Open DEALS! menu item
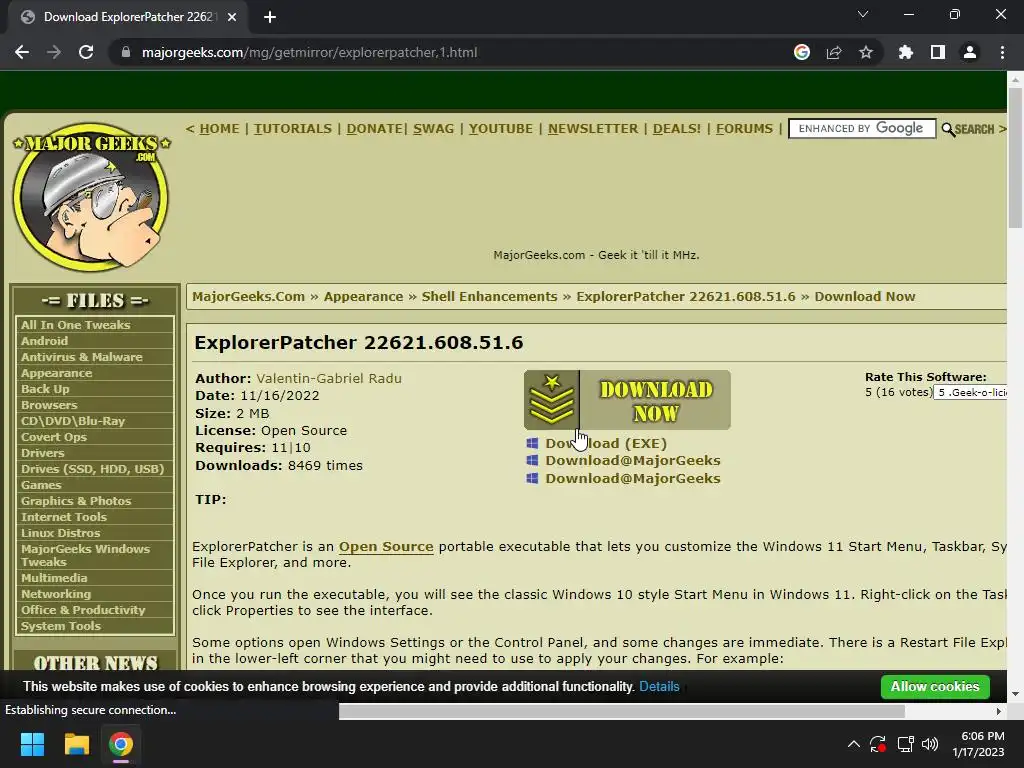Screen dimensions: 1024x768 (x=677, y=129)
